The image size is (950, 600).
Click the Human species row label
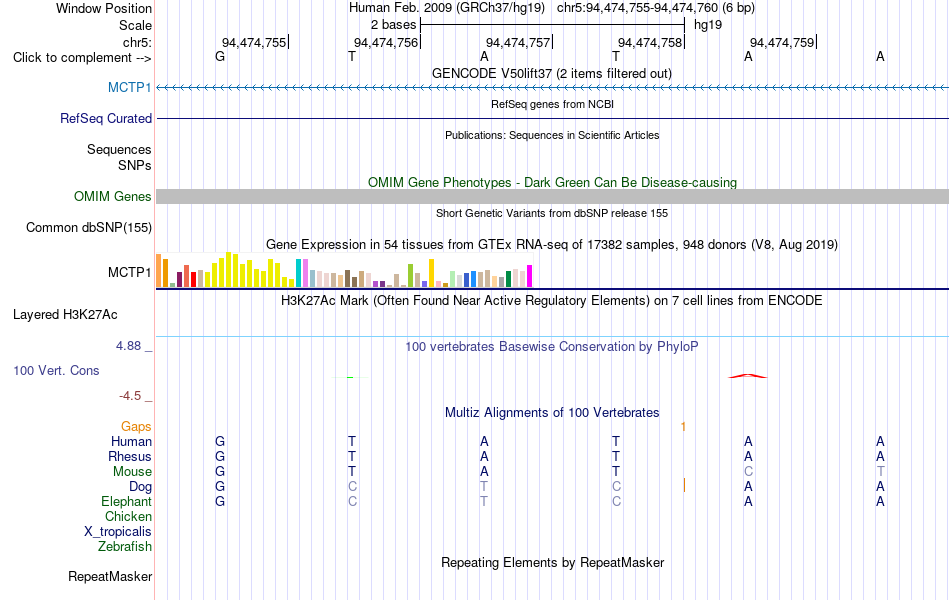click(131, 441)
